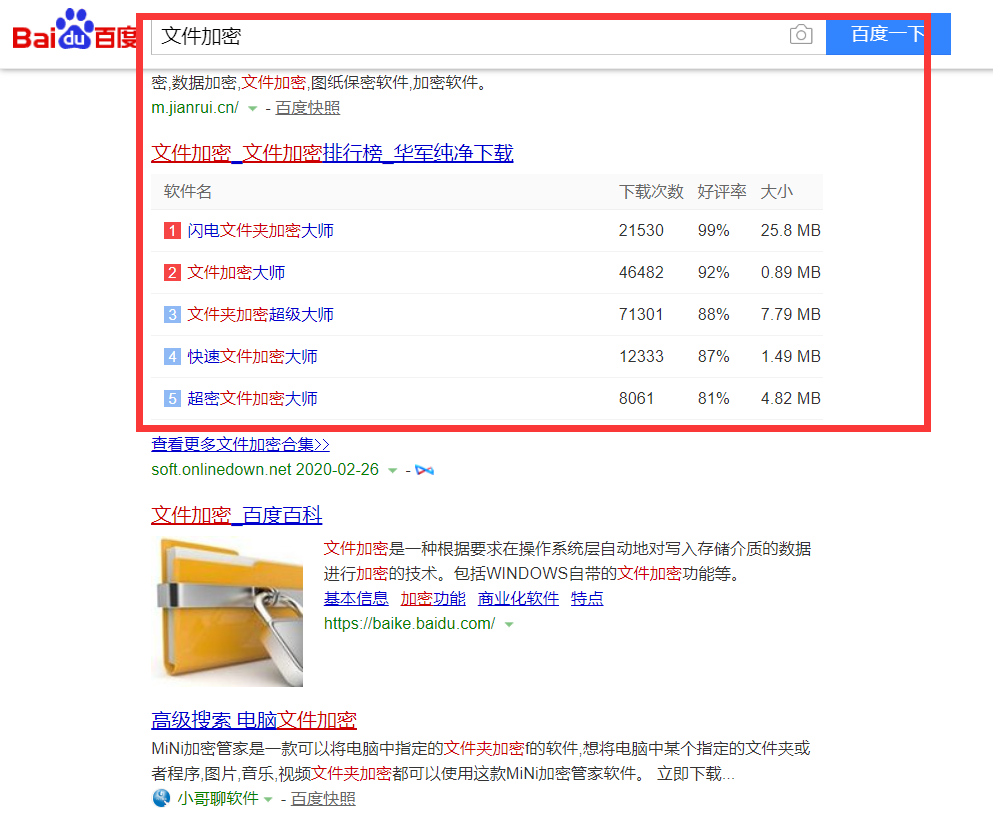993x820 pixels.
Task: Click size value 4.82 MB
Action: (x=790, y=398)
